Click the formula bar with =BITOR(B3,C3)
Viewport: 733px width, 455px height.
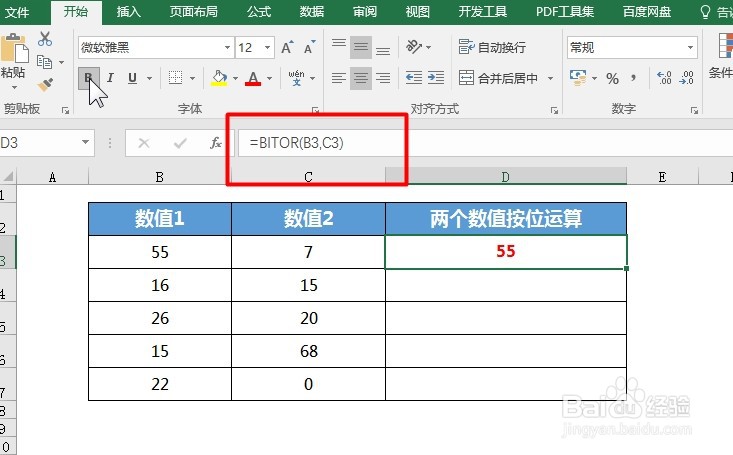point(486,143)
